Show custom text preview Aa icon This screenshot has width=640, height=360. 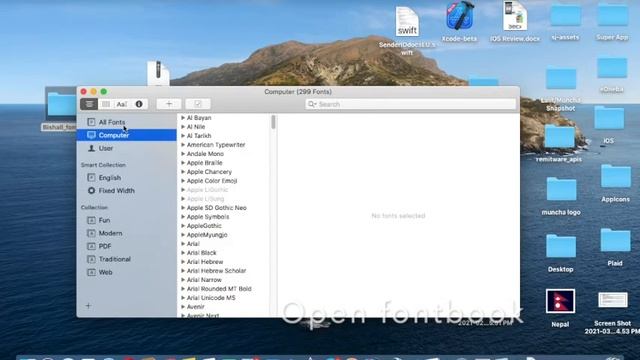pyautogui.click(x=122, y=104)
